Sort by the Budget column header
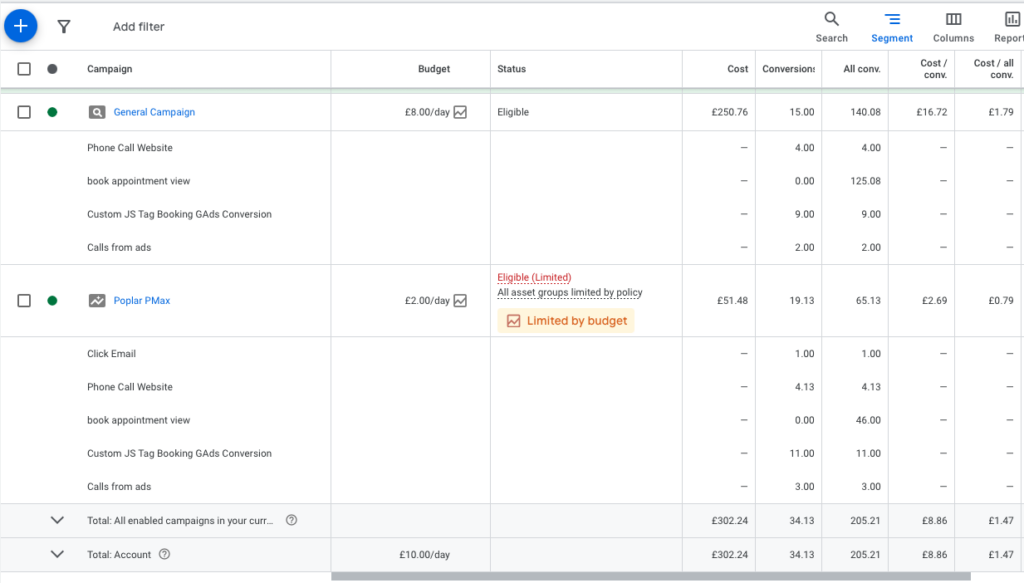The height and width of the screenshot is (583, 1024). coord(434,69)
